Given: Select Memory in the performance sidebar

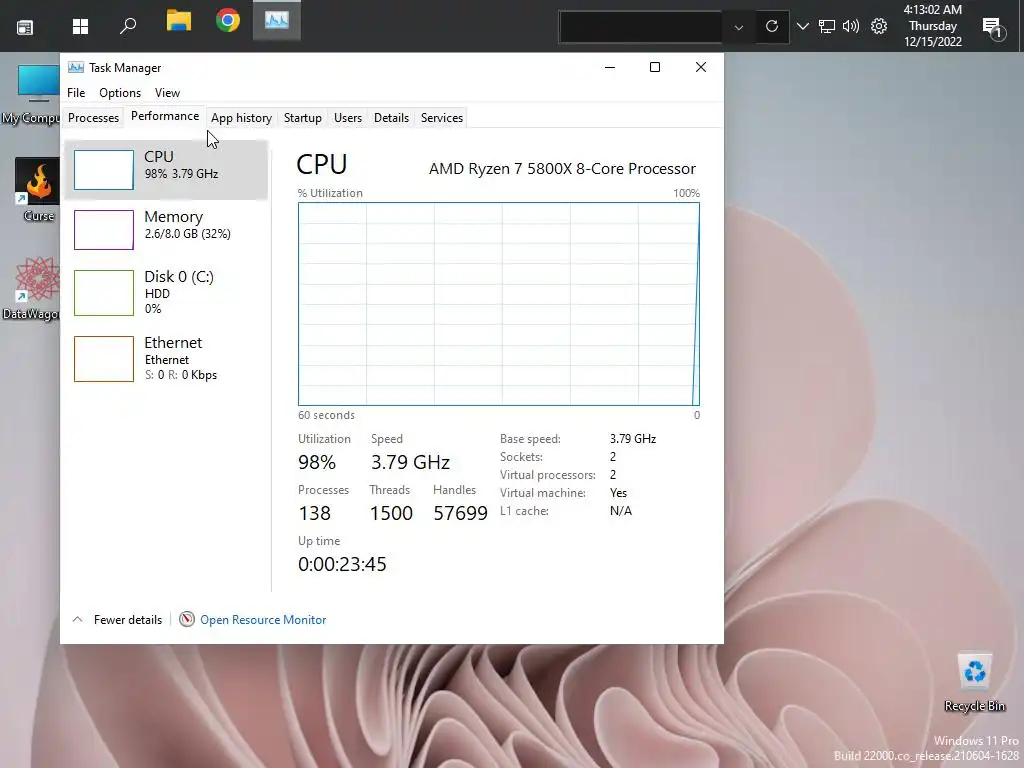Looking at the screenshot, I should pyautogui.click(x=166, y=230).
